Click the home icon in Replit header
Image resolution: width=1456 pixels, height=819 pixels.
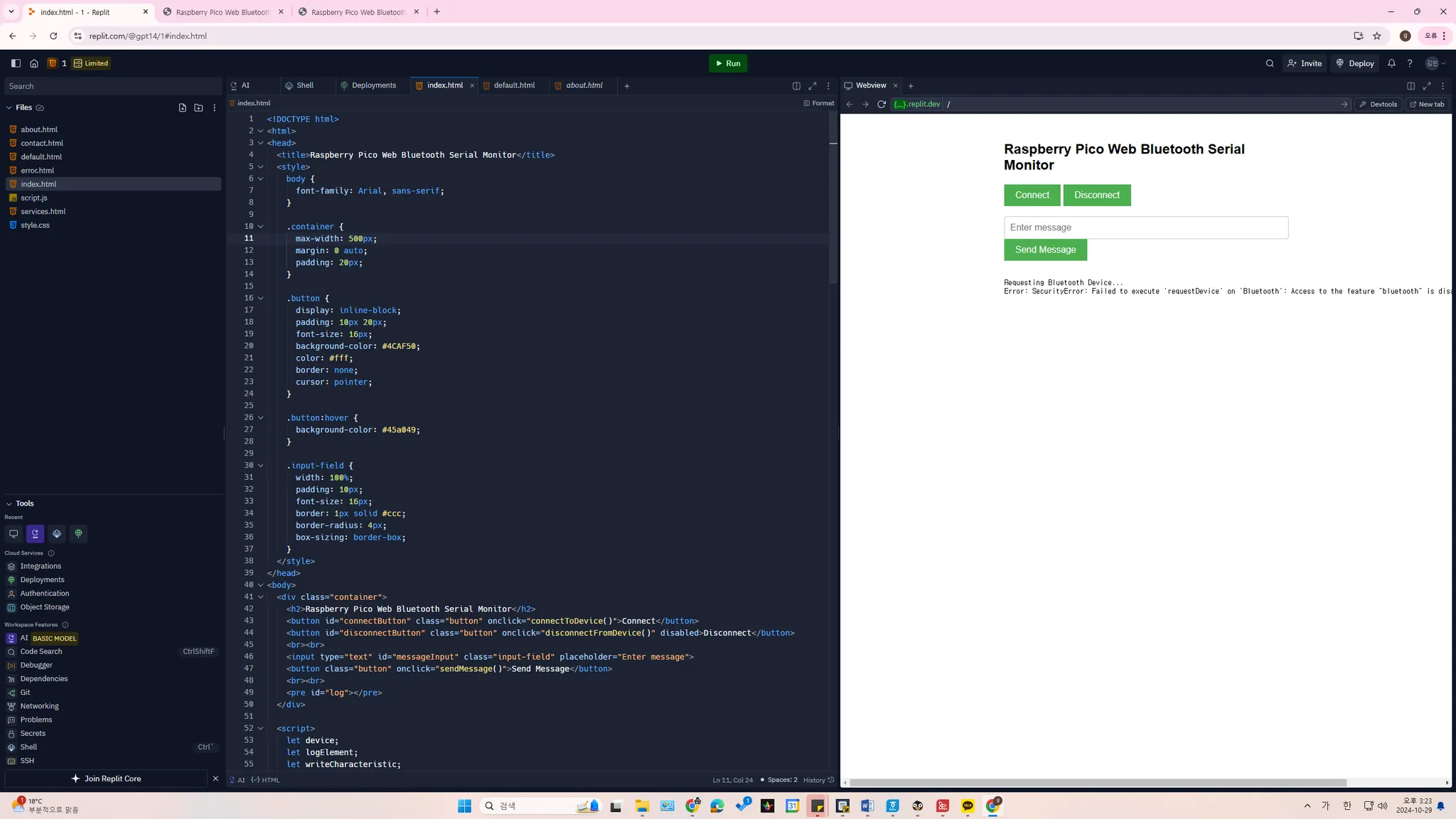34,63
